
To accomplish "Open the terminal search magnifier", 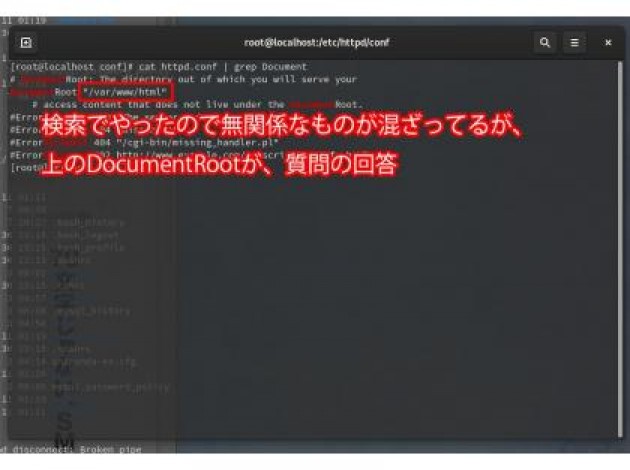I will pos(544,42).
